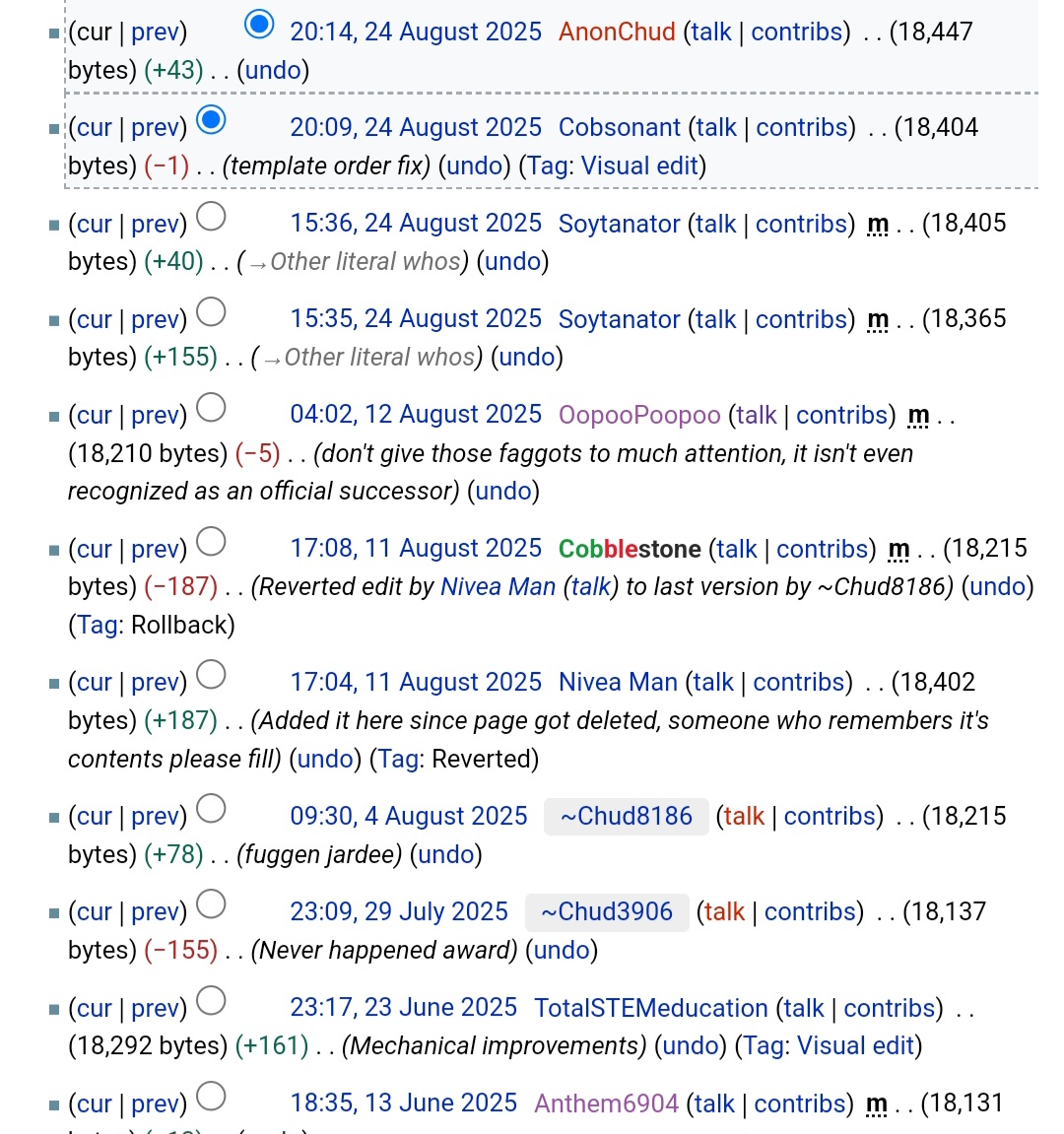Open Nivea Man's talk in rollback summary
Screen dimensions: 1064x1134
coord(591,587)
